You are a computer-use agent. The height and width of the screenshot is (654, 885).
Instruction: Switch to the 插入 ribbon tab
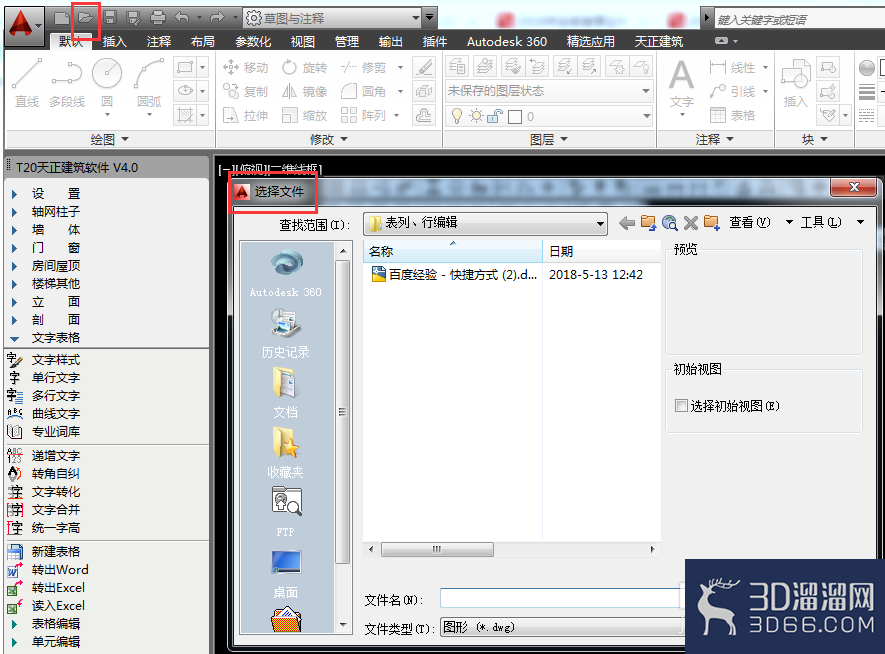pos(115,42)
